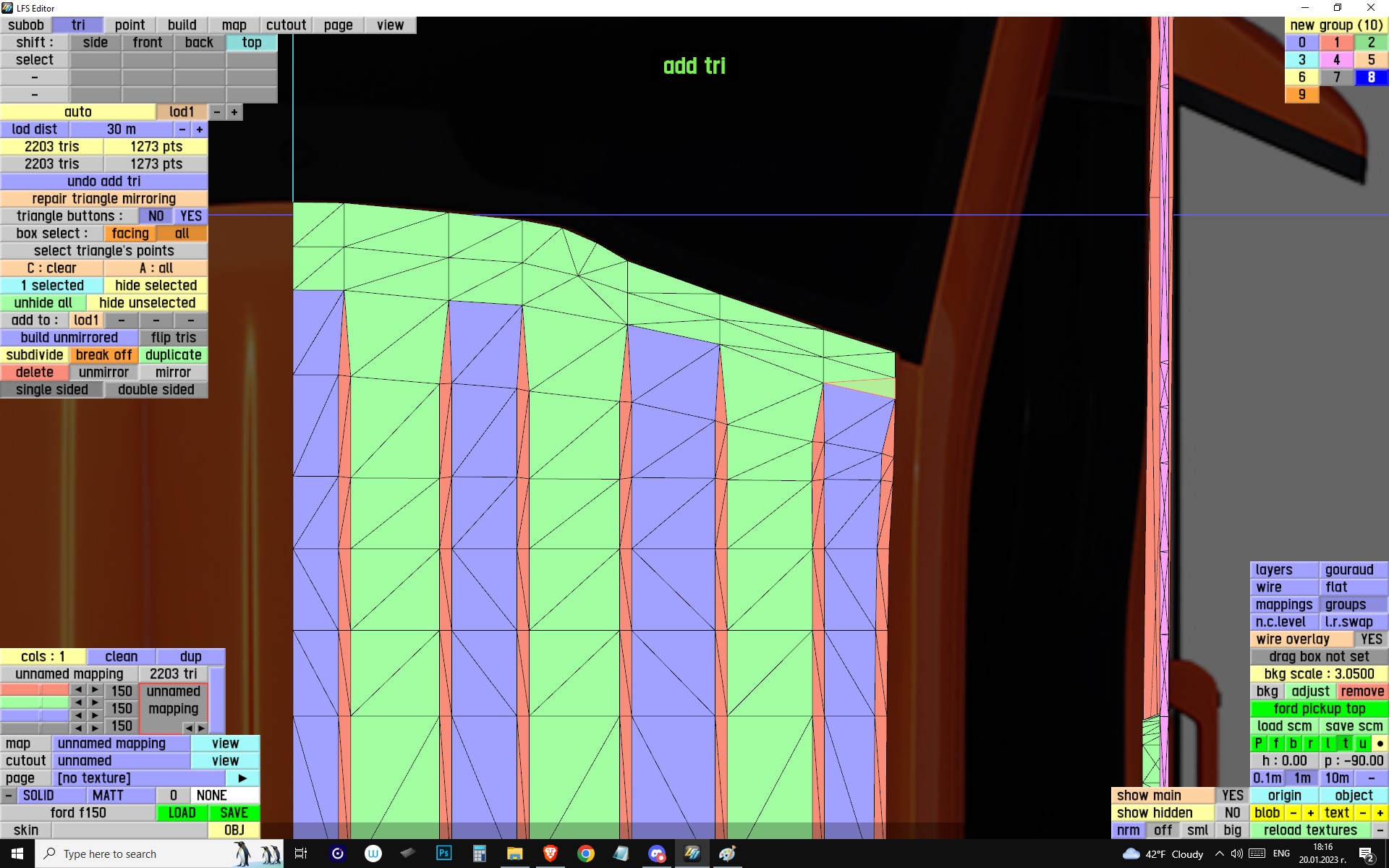Set triangle buttons to NO
This screenshot has height=868, width=1389.
(x=156, y=216)
